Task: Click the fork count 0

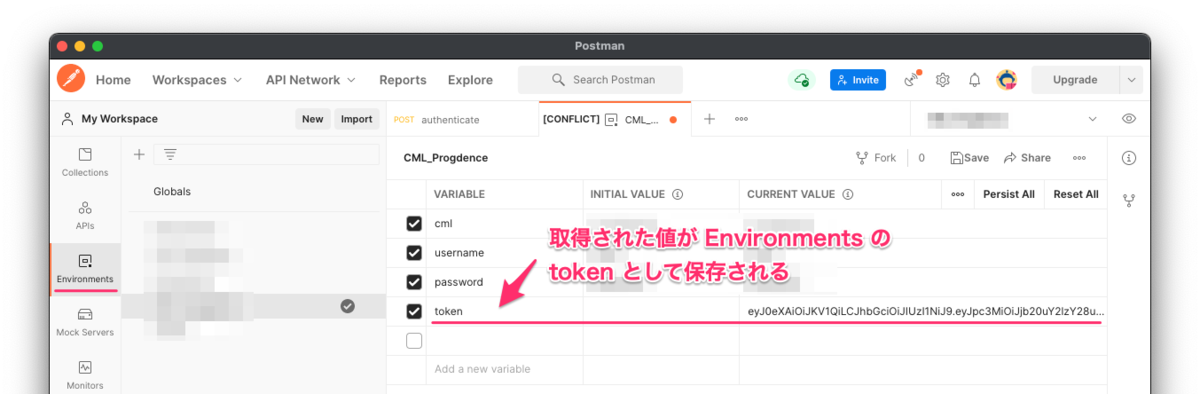Action: [x=922, y=158]
